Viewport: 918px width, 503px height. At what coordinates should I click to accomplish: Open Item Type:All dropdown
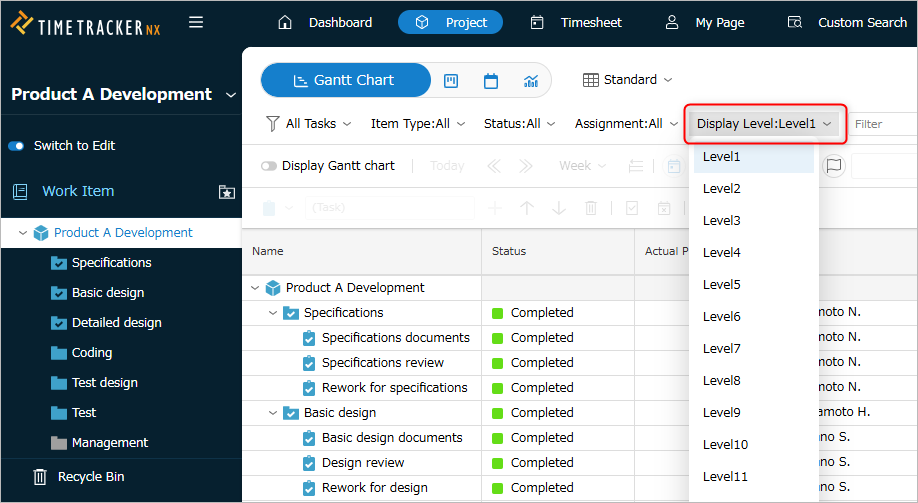coord(418,124)
